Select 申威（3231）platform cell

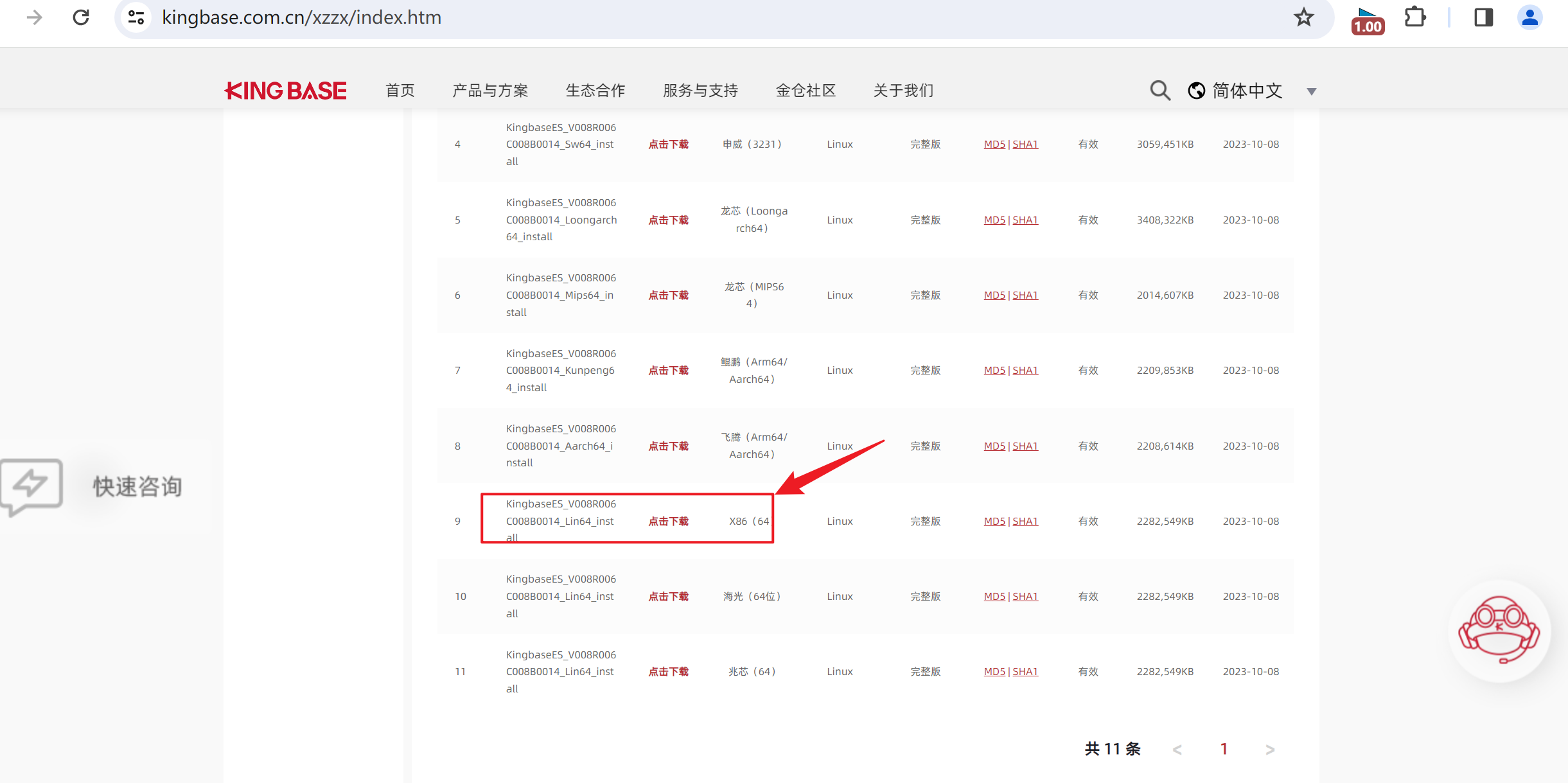(x=752, y=145)
